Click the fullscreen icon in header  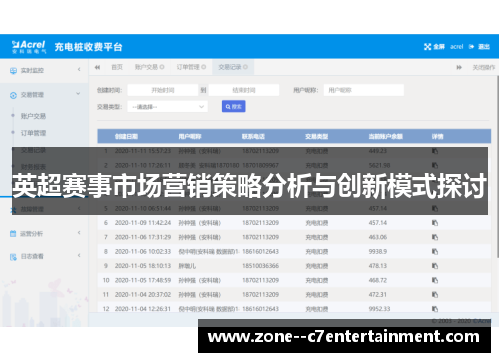(x=427, y=47)
